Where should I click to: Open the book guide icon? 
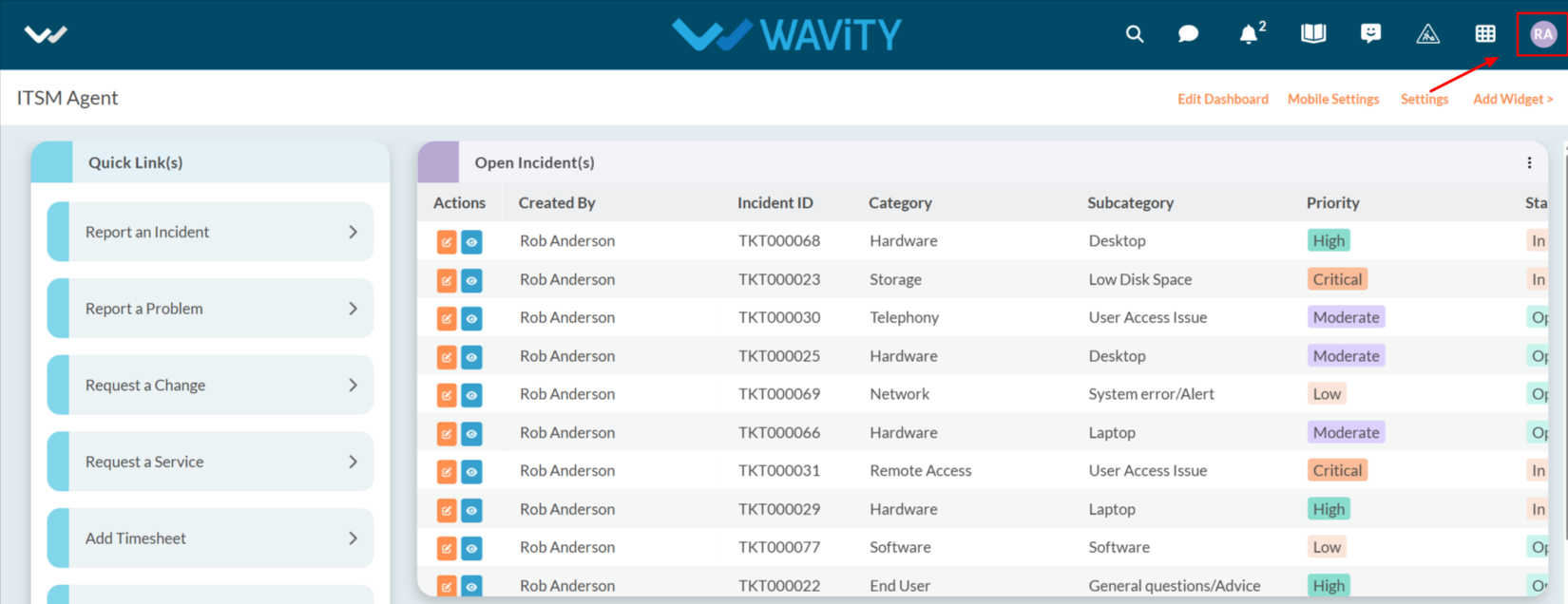[x=1313, y=34]
